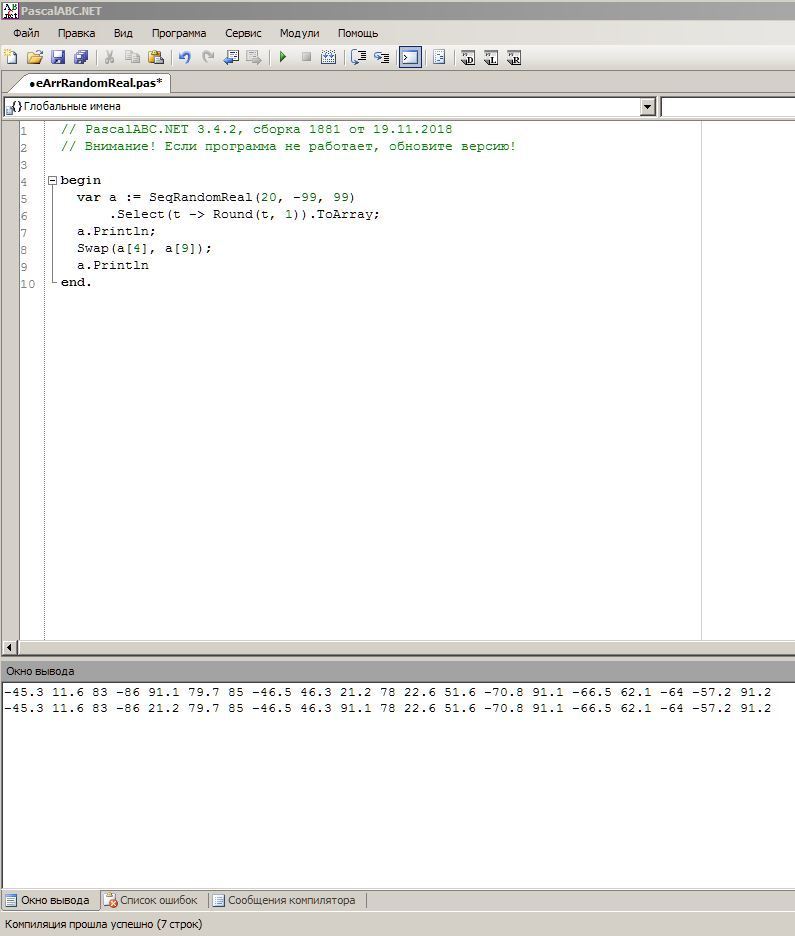Open the Сервис menu

pos(243,33)
